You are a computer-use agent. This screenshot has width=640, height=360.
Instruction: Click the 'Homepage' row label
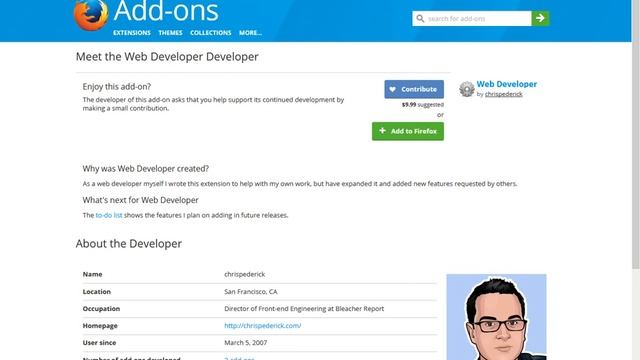click(100, 326)
